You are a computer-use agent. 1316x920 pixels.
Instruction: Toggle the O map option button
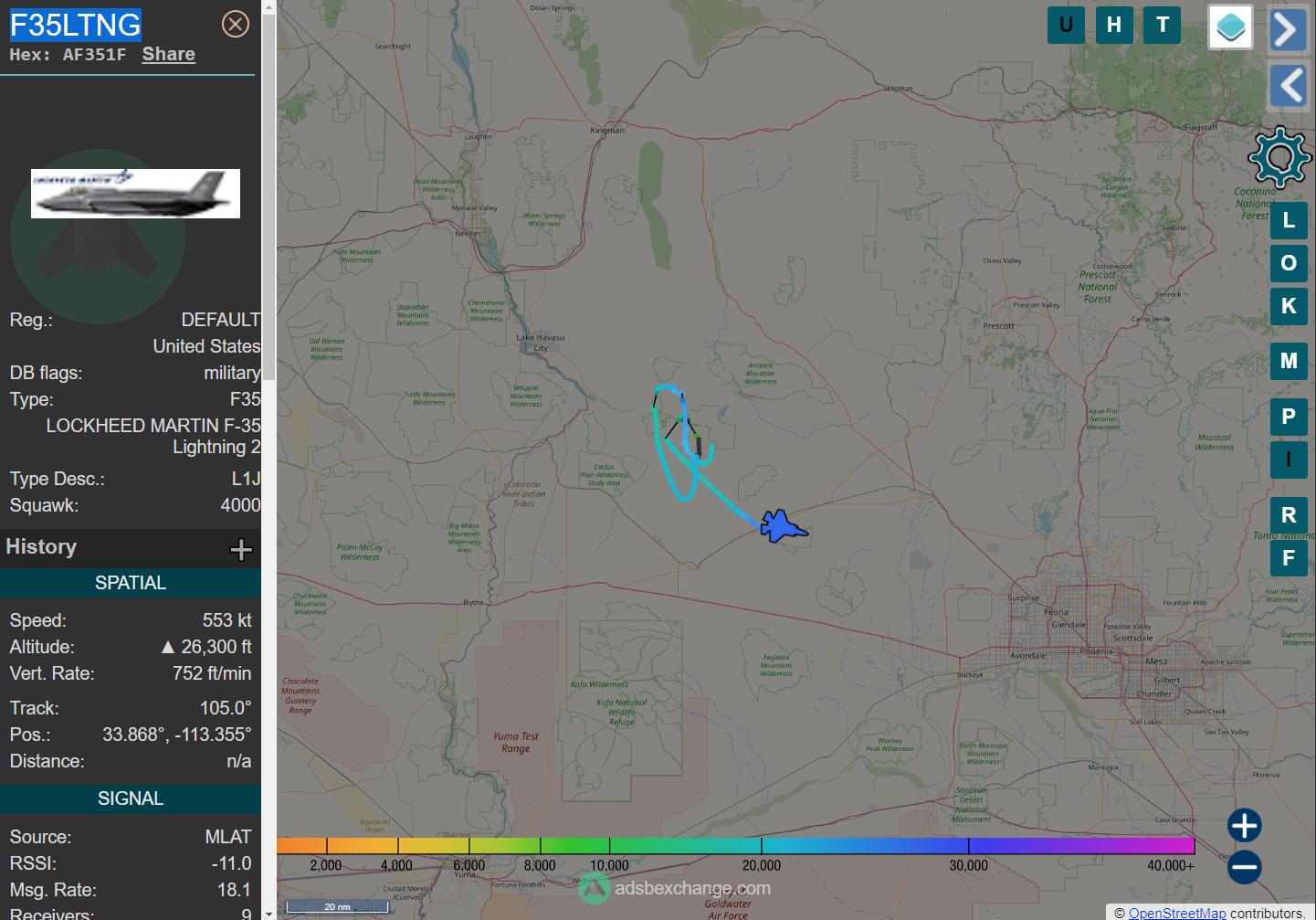click(1289, 263)
